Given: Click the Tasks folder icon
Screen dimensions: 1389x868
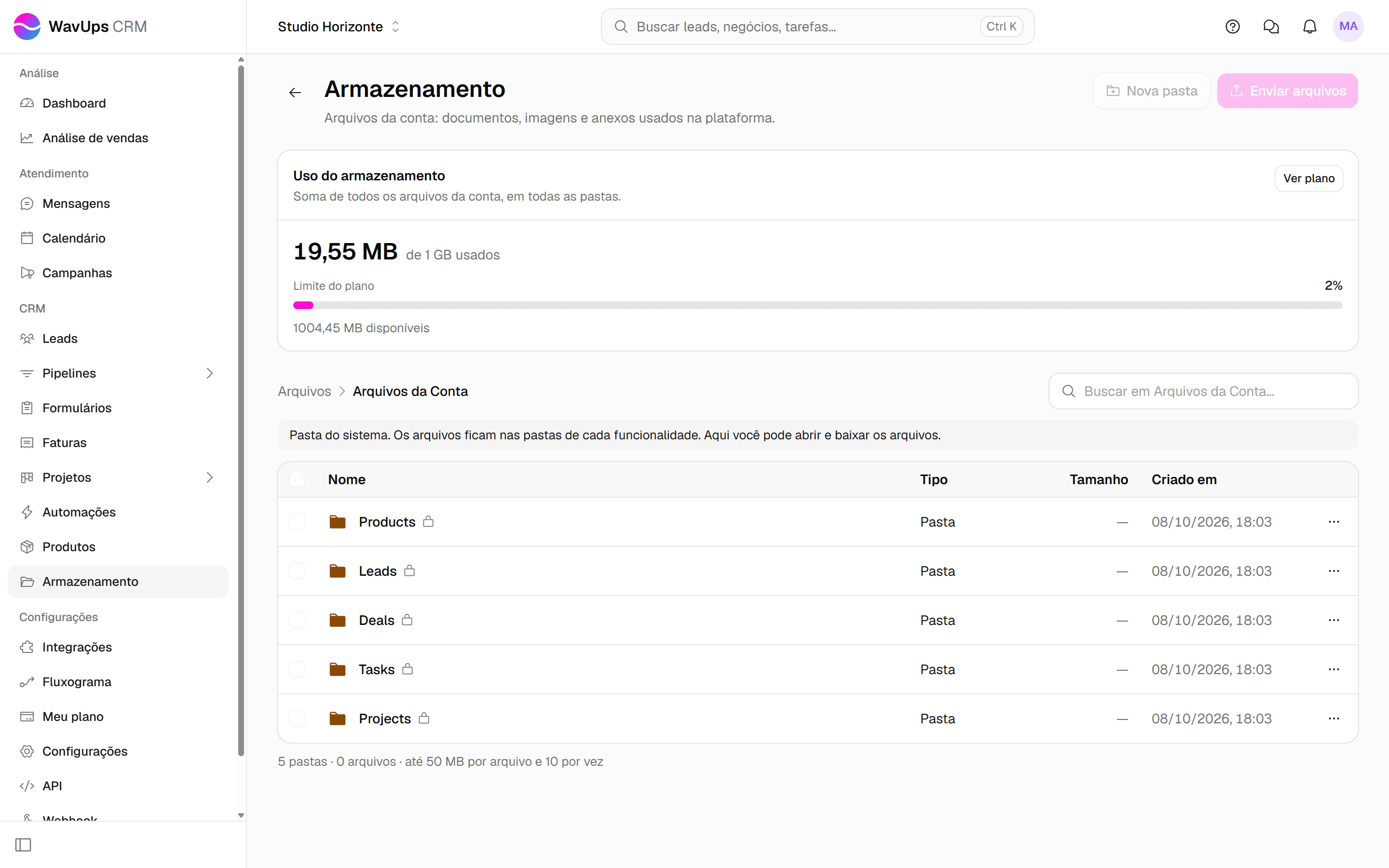Looking at the screenshot, I should (x=338, y=669).
